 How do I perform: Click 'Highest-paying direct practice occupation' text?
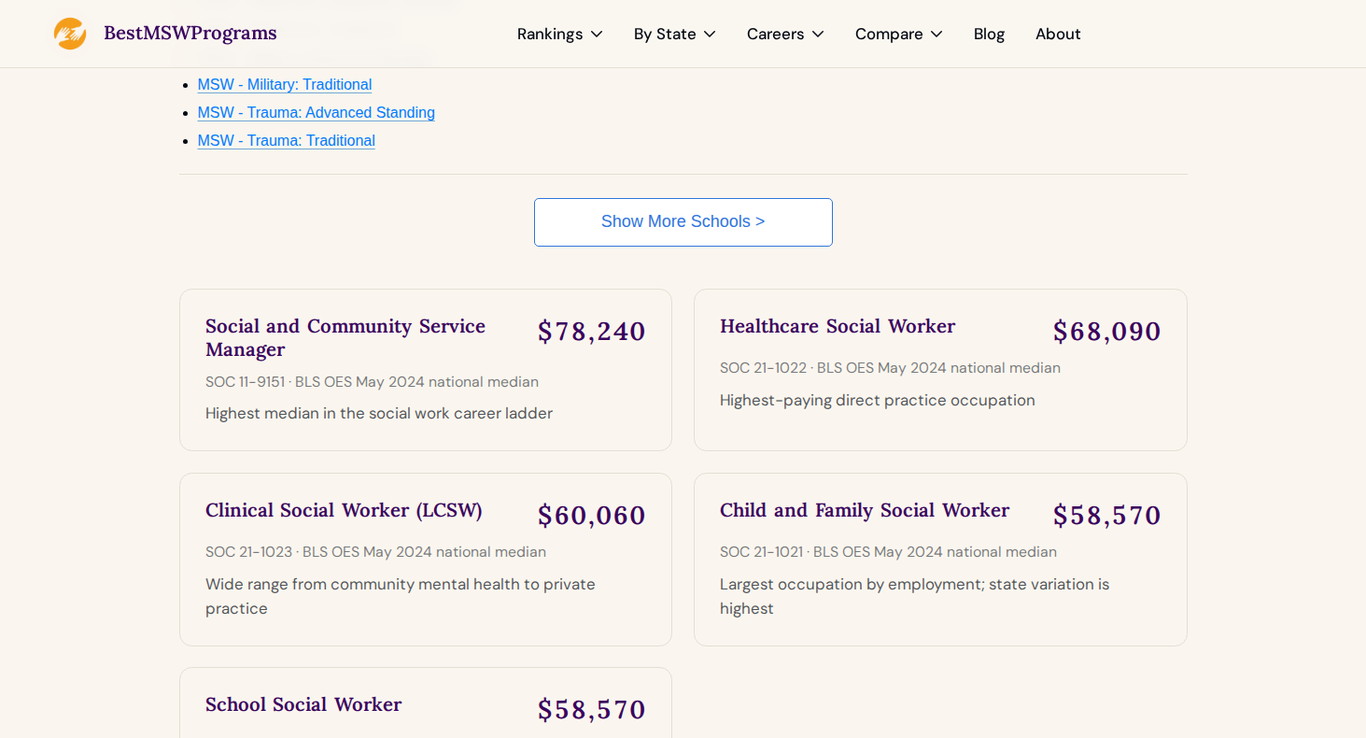[877, 400]
